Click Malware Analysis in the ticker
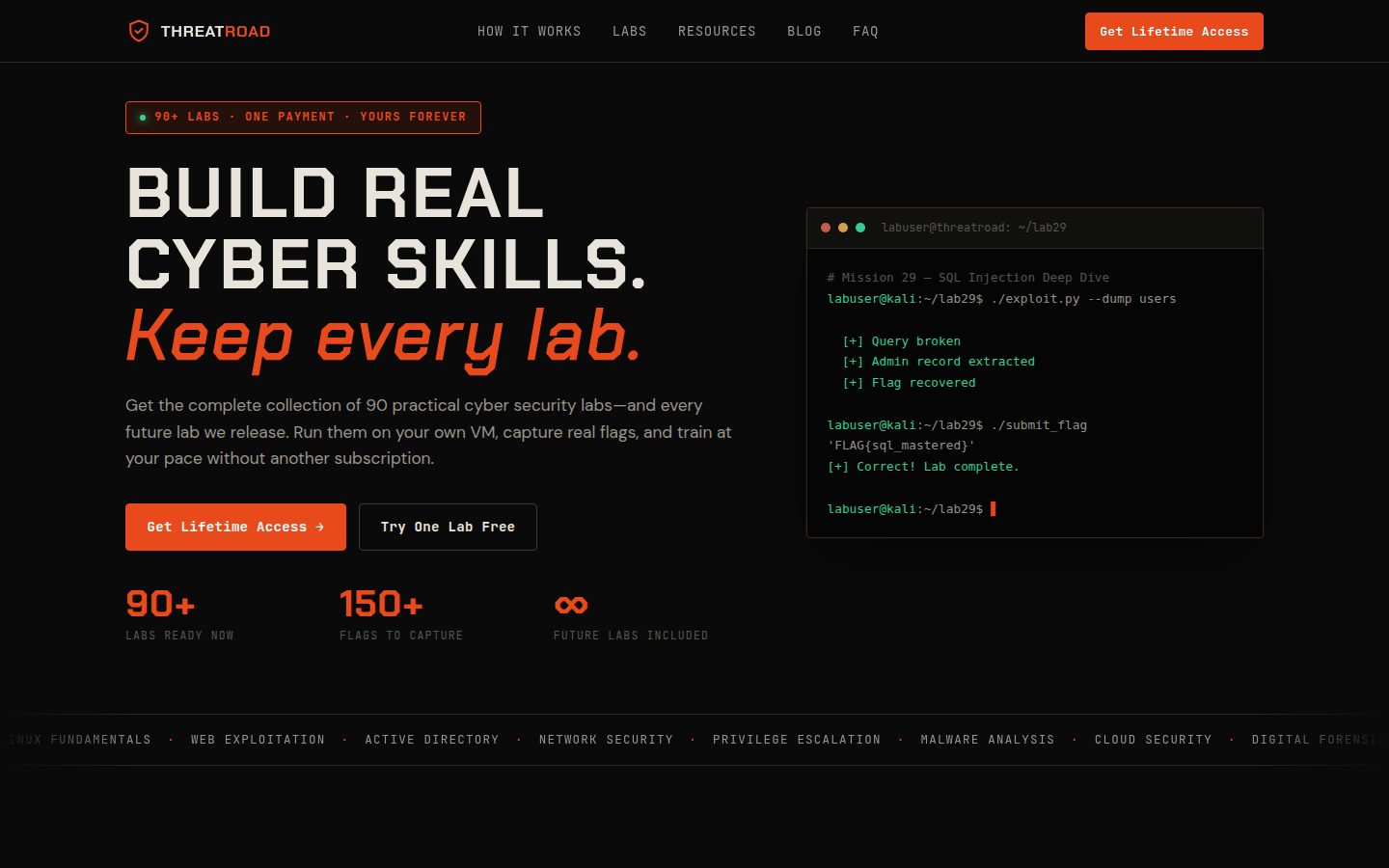This screenshot has height=868, width=1389. click(988, 740)
